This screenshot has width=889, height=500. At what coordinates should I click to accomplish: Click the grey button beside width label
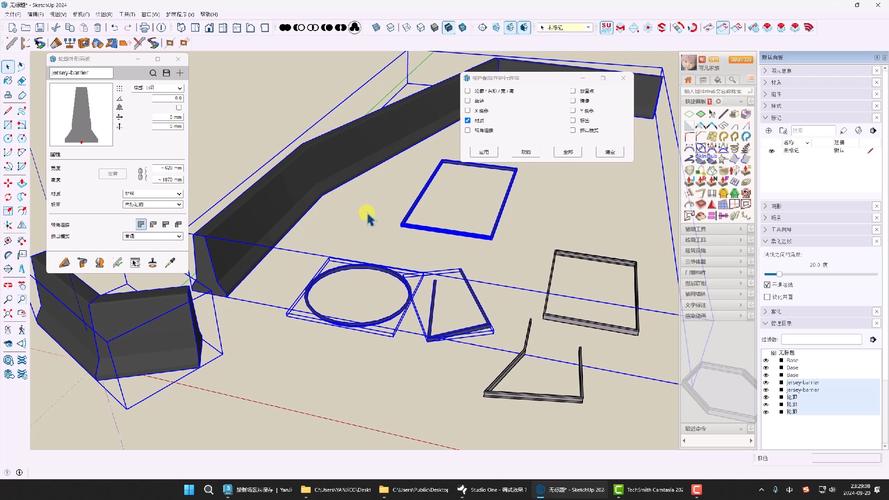coord(113,173)
